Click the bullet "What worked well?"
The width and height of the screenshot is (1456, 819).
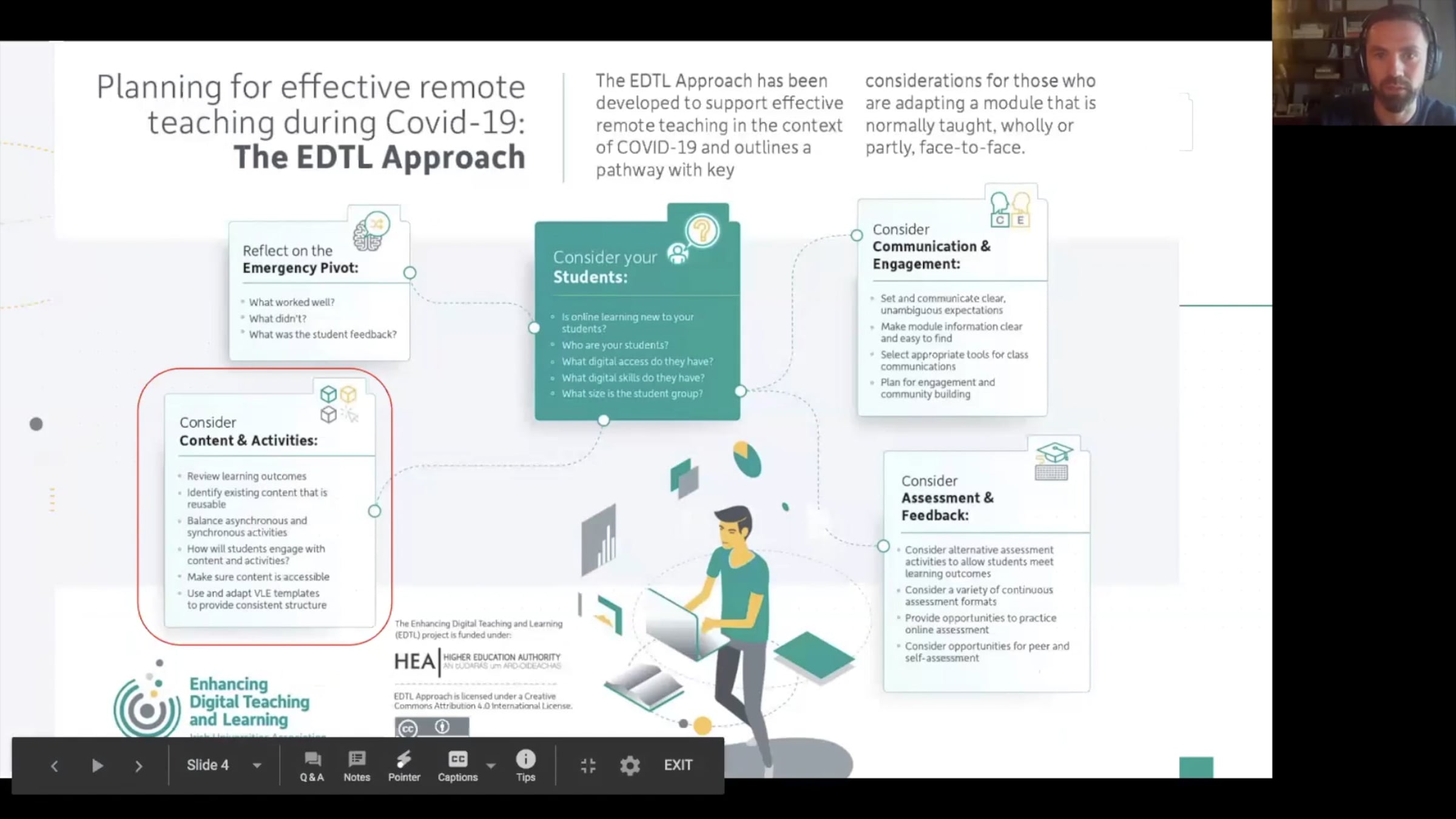[292, 302]
